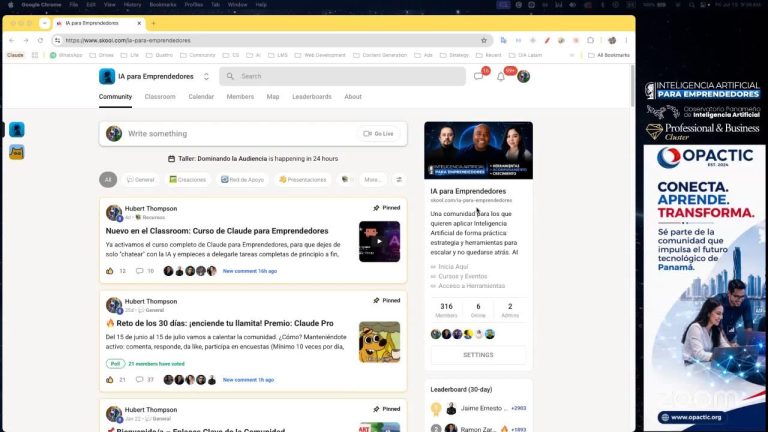Image resolution: width=768 pixels, height=432 pixels.
Task: Open the About tab
Action: tap(353, 96)
